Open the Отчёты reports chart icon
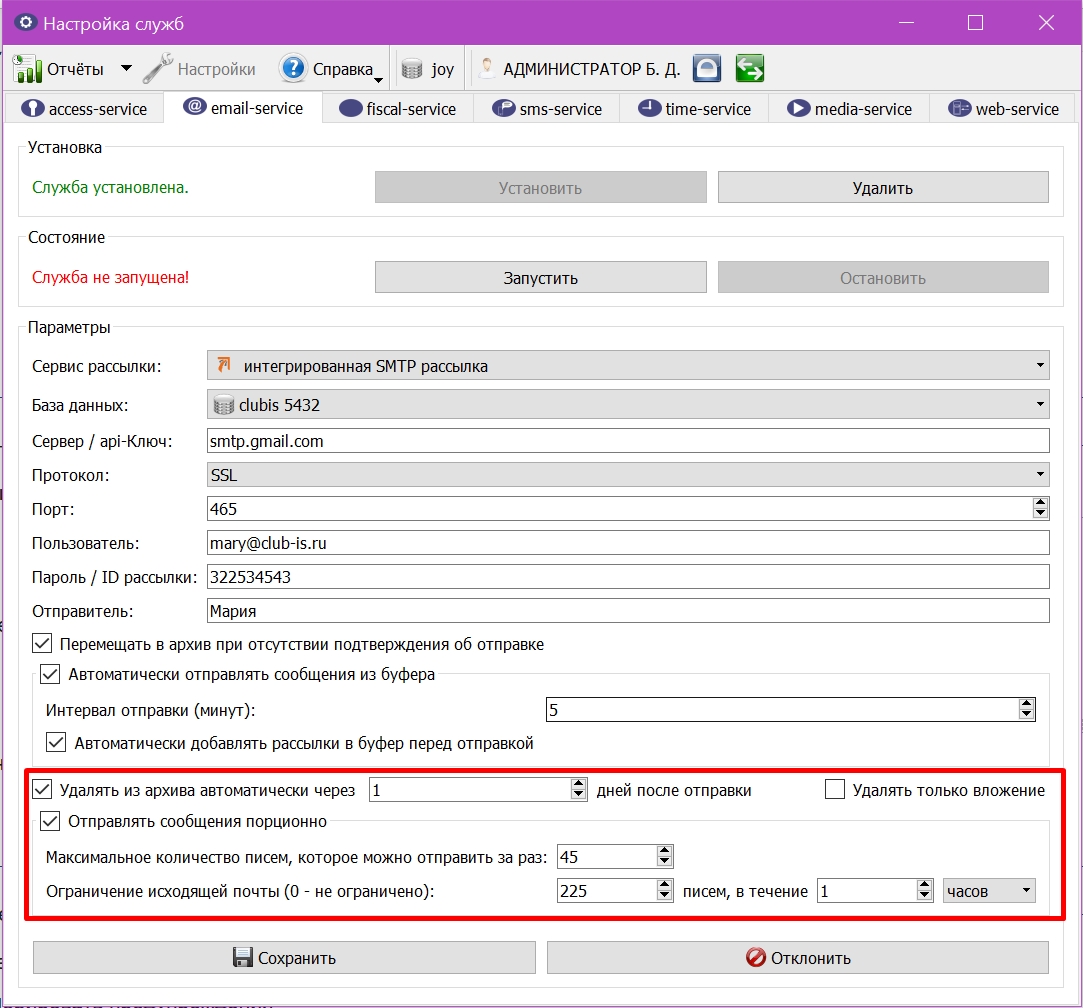 point(27,68)
